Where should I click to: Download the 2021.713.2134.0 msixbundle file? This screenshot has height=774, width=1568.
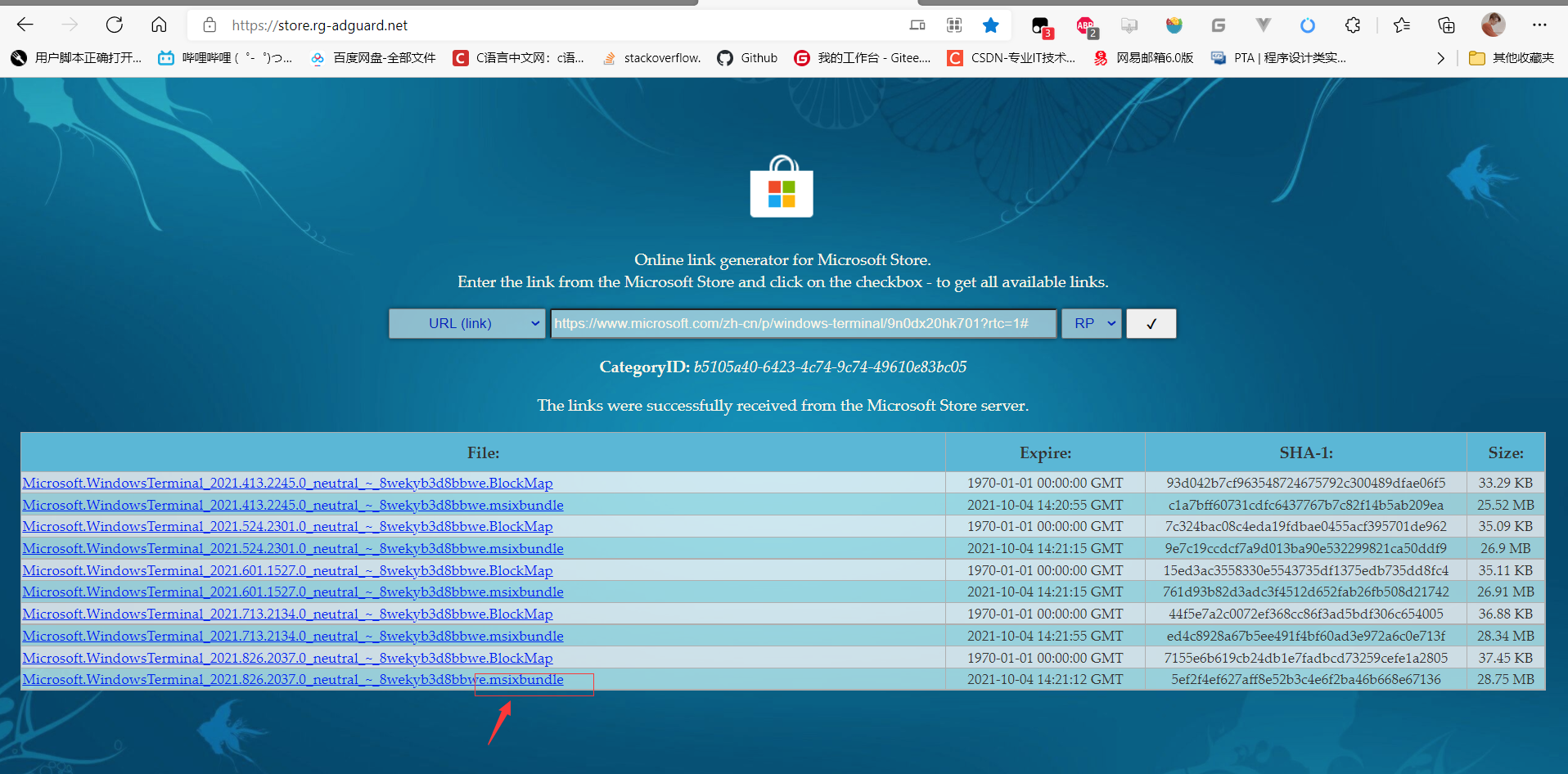point(293,636)
